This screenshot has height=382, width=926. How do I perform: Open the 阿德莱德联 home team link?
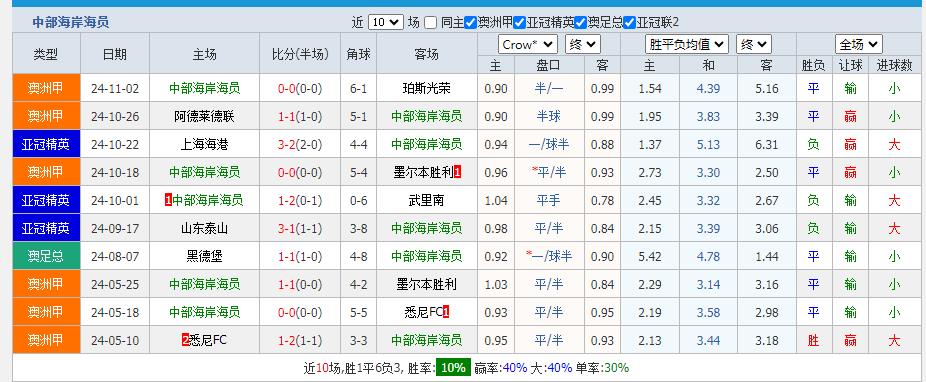[x=204, y=116]
